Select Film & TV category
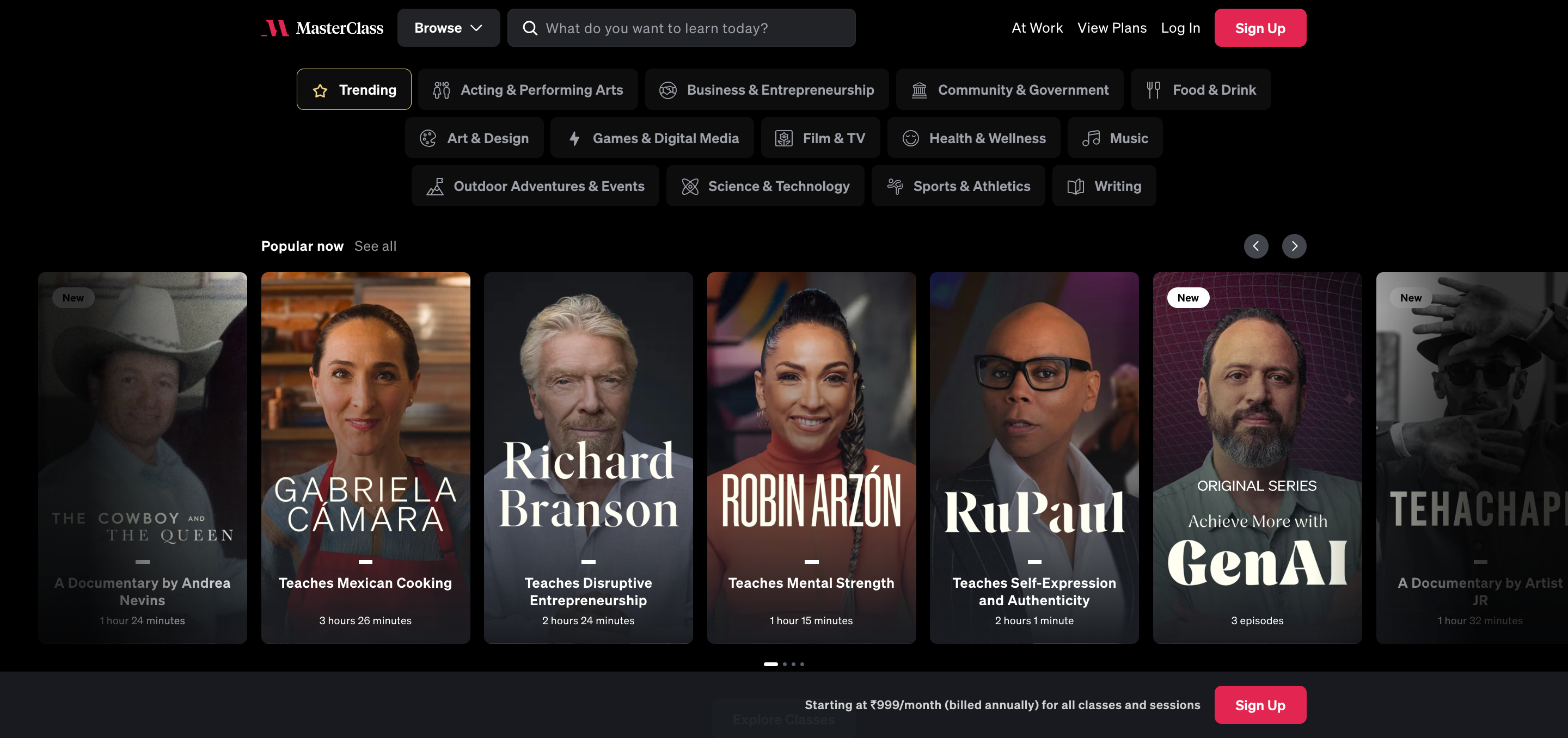 (820, 138)
